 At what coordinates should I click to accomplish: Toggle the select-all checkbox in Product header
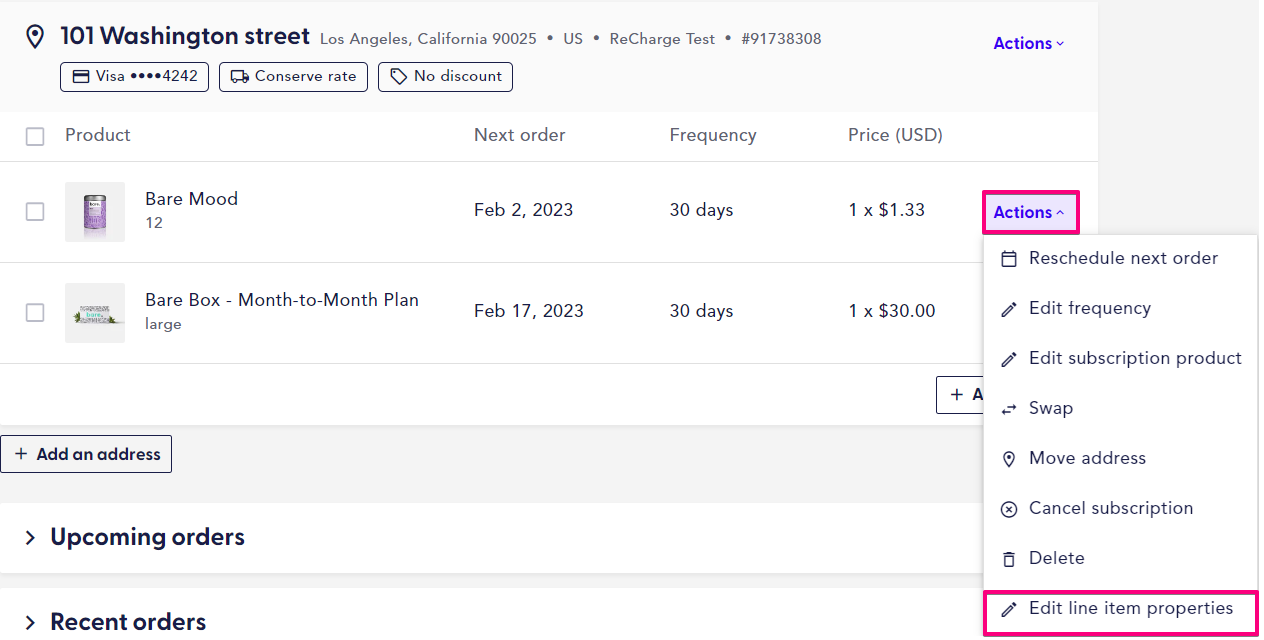tap(35, 136)
